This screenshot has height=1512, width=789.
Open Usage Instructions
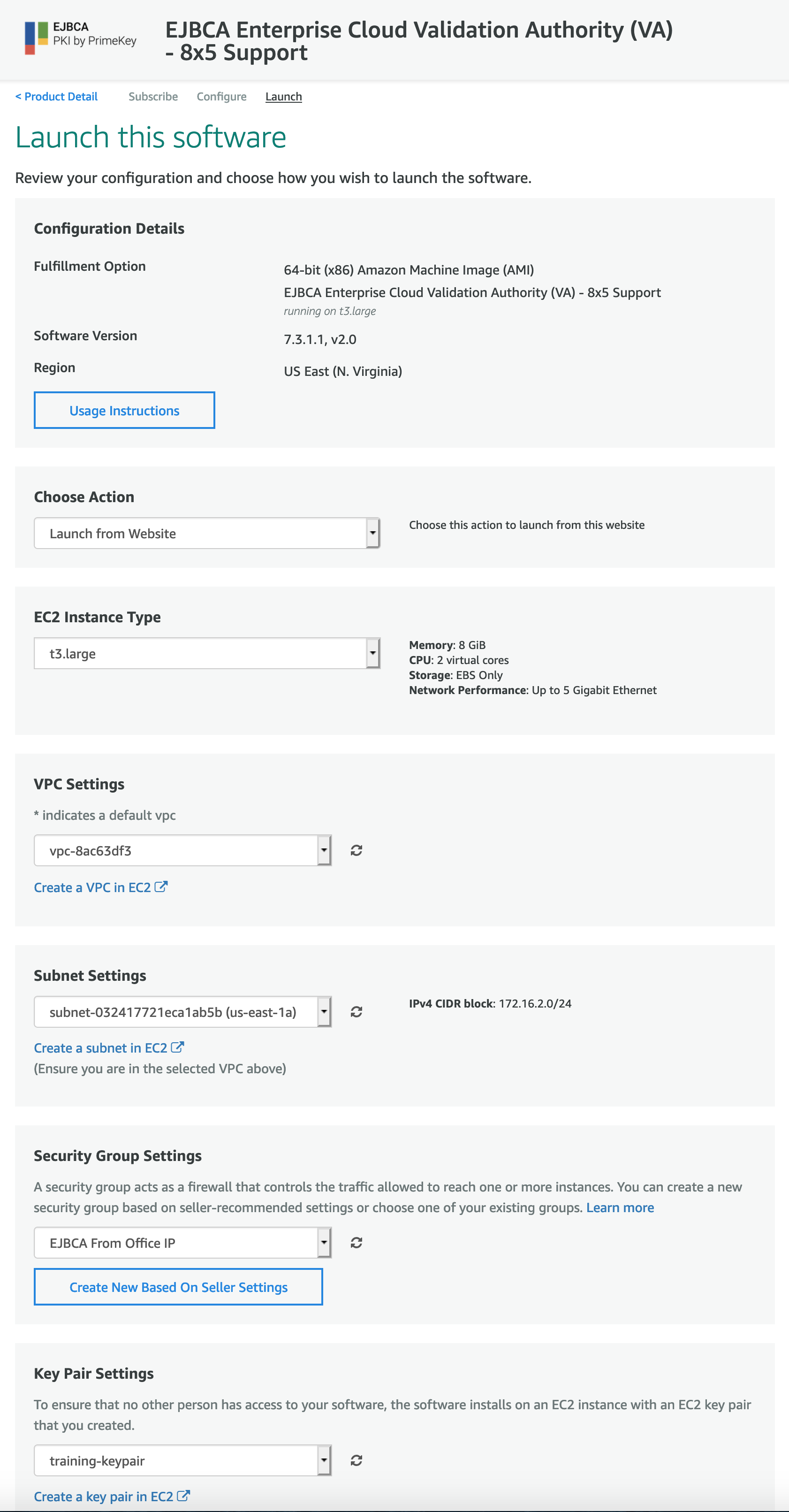click(x=124, y=410)
